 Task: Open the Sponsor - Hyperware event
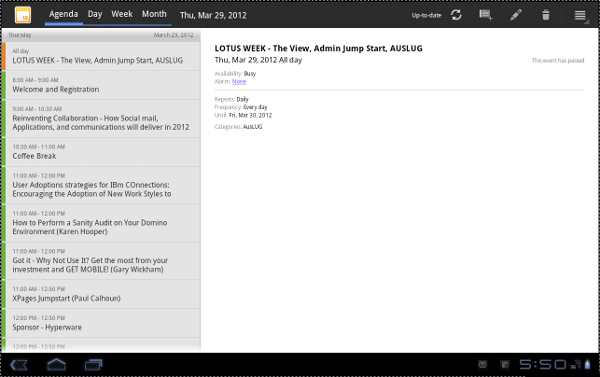click(101, 323)
